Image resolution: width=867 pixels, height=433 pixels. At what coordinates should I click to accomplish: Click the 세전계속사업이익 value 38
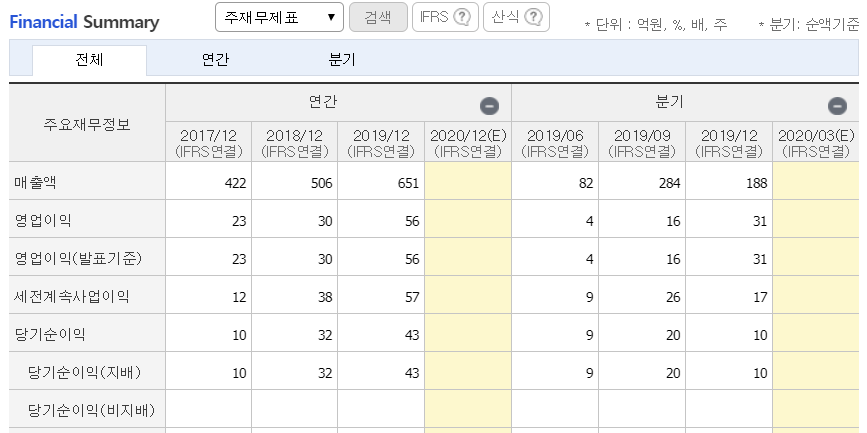(326, 298)
